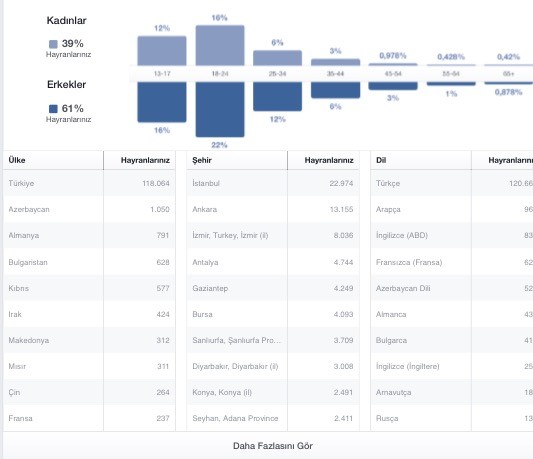The width and height of the screenshot is (533, 459).
Task: Click the Kadınlar light-blue legend swatch
Action: tap(53, 44)
